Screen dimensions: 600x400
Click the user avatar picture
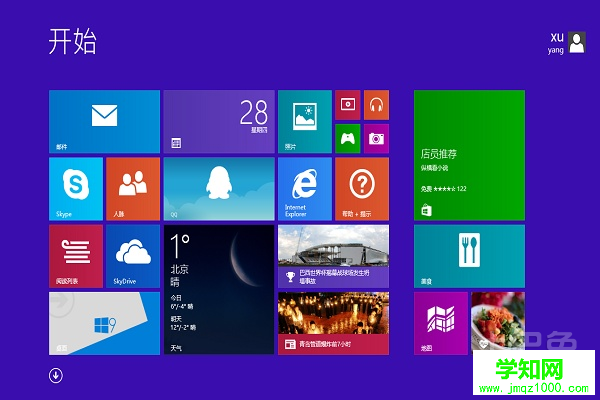pos(577,42)
